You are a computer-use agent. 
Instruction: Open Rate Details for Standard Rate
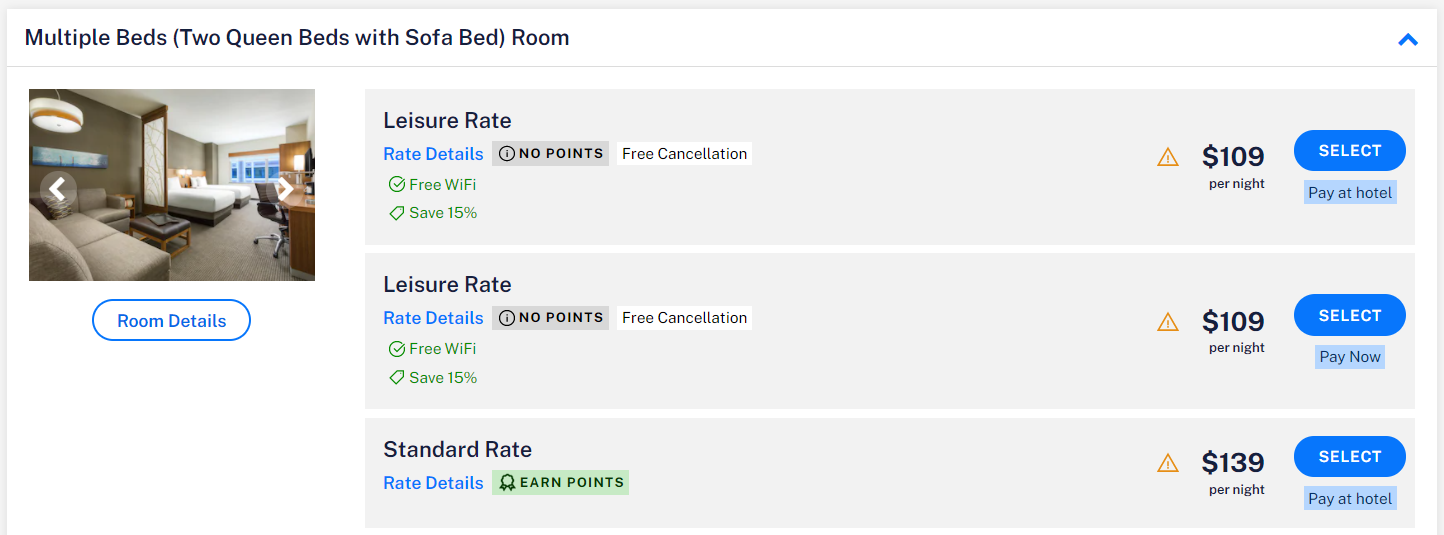click(433, 483)
